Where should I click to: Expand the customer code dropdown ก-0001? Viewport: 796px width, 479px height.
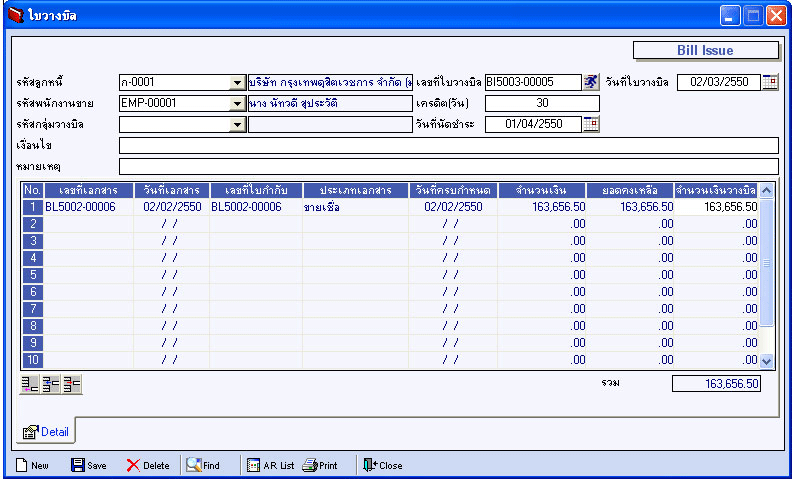point(237,83)
